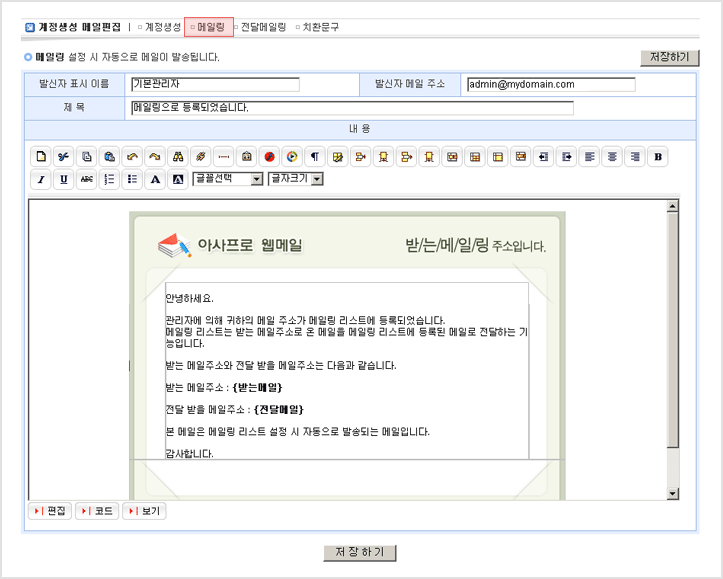Click the undo arrow icon

click(x=132, y=156)
